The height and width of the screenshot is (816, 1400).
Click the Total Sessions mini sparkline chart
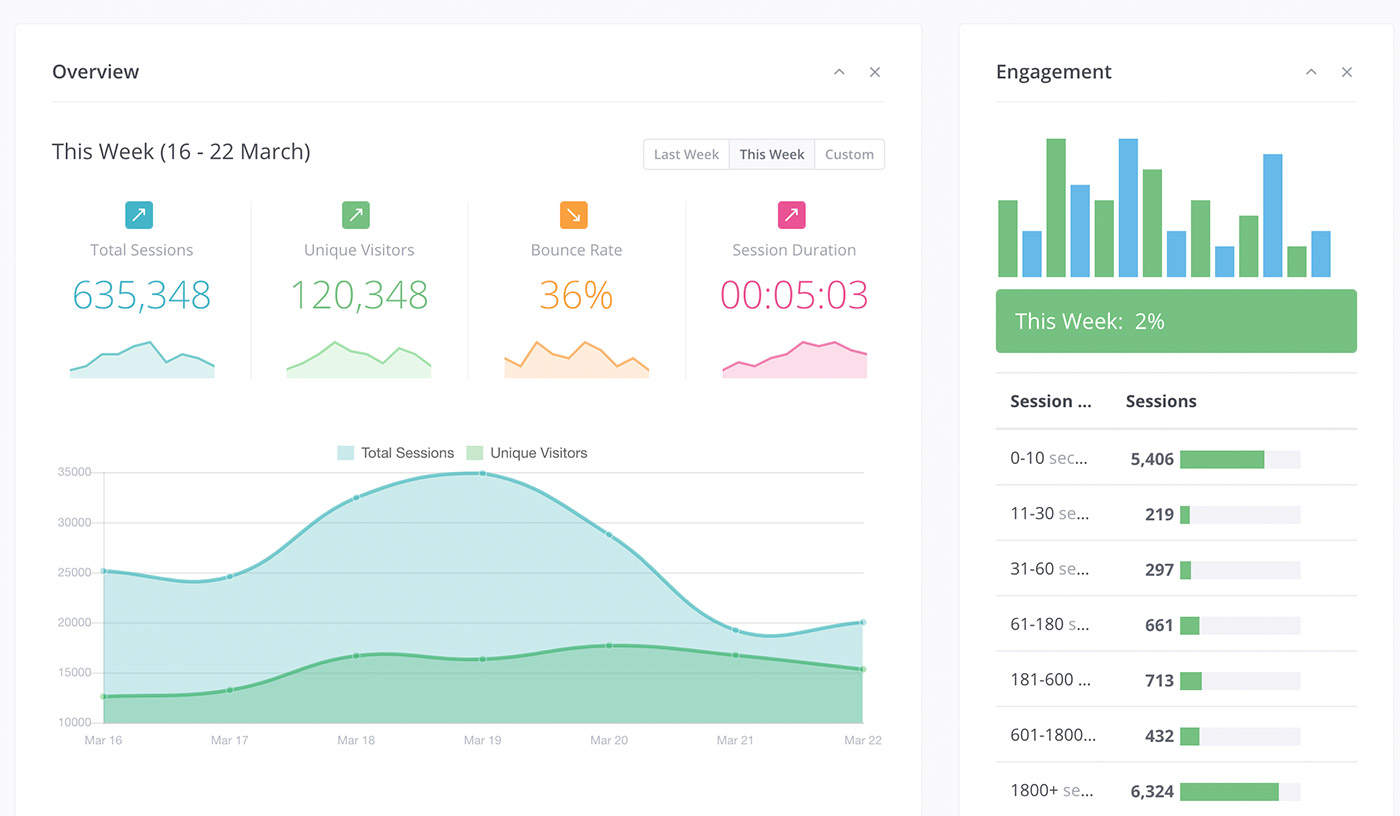142,360
